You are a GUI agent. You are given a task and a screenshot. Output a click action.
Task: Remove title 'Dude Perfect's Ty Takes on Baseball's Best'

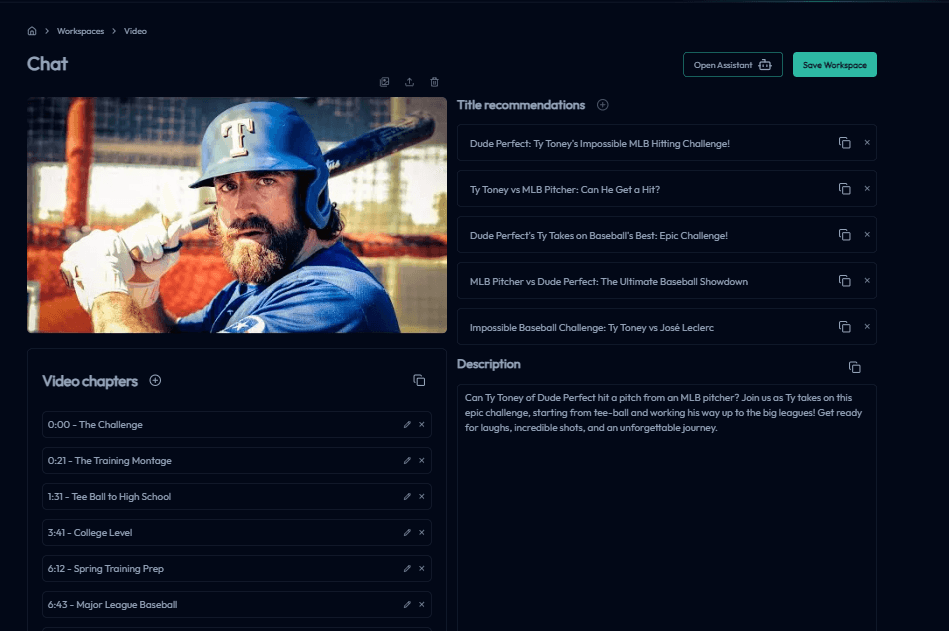(867, 235)
